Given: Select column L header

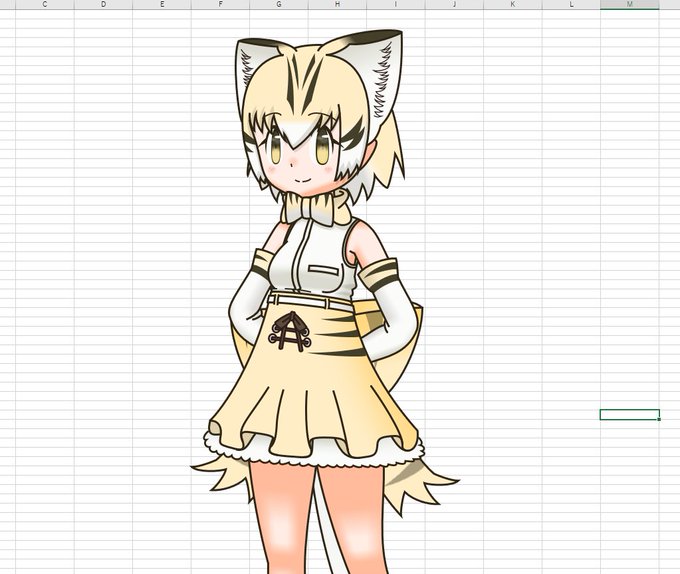Looking at the screenshot, I should 572,4.
